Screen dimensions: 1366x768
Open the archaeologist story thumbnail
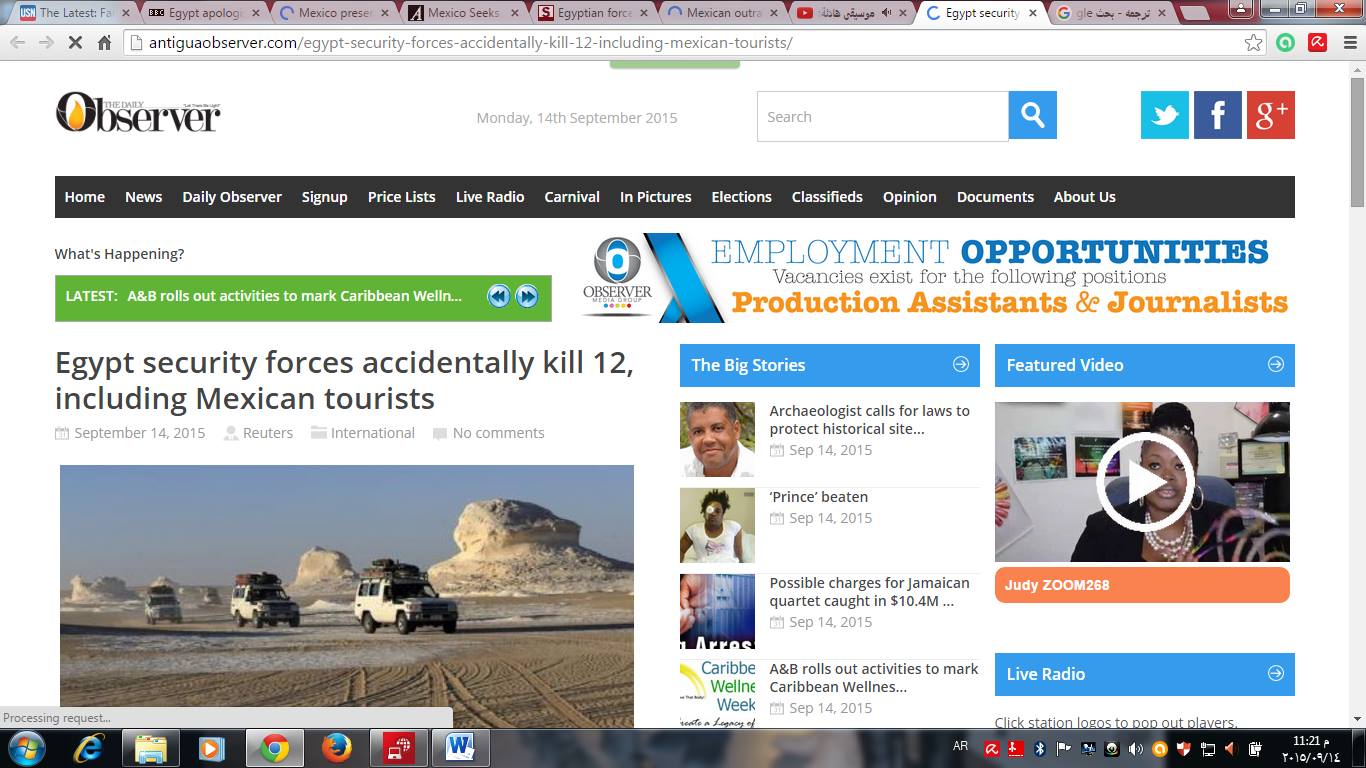(717, 439)
